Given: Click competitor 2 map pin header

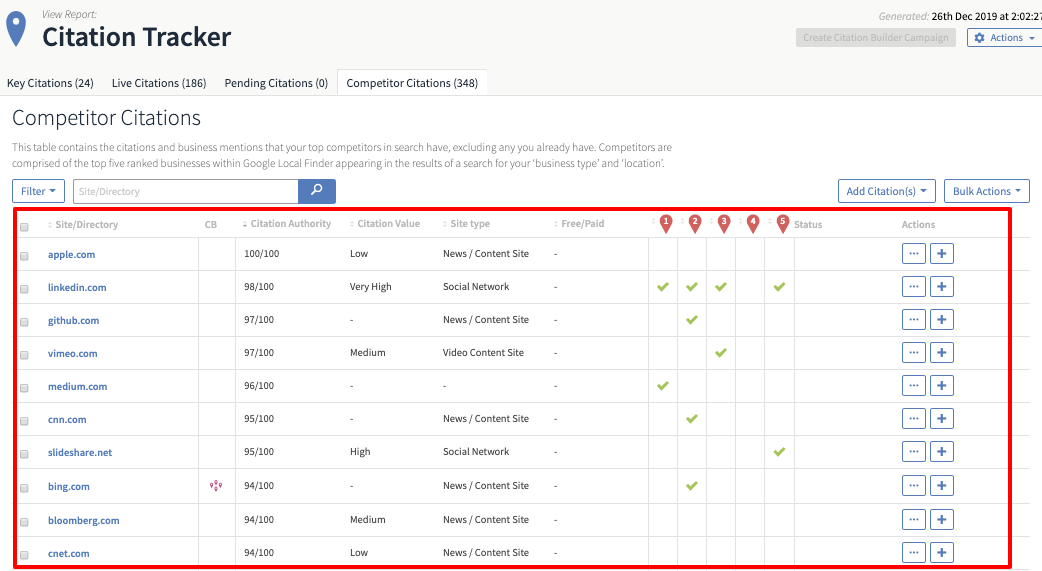Looking at the screenshot, I should point(695,224).
